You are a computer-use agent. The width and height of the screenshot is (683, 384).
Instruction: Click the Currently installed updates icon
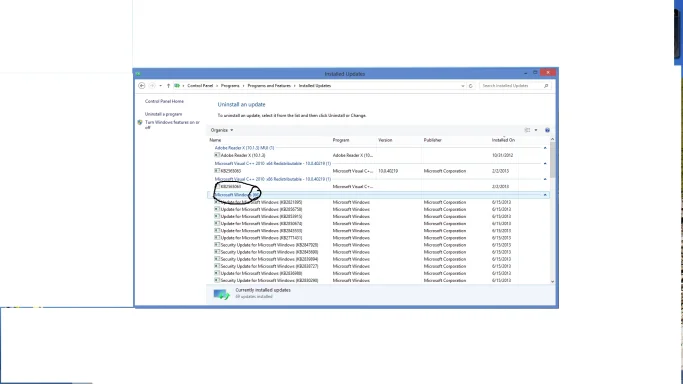coord(221,294)
